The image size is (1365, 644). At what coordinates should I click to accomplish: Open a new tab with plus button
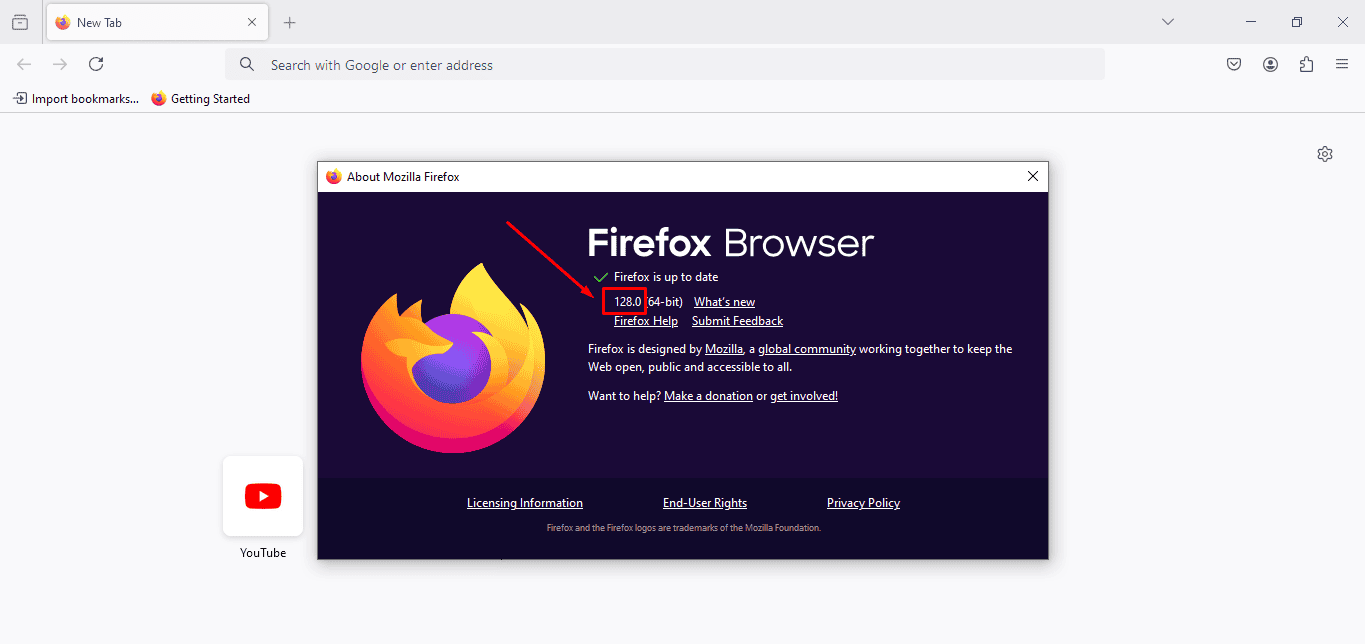290,22
